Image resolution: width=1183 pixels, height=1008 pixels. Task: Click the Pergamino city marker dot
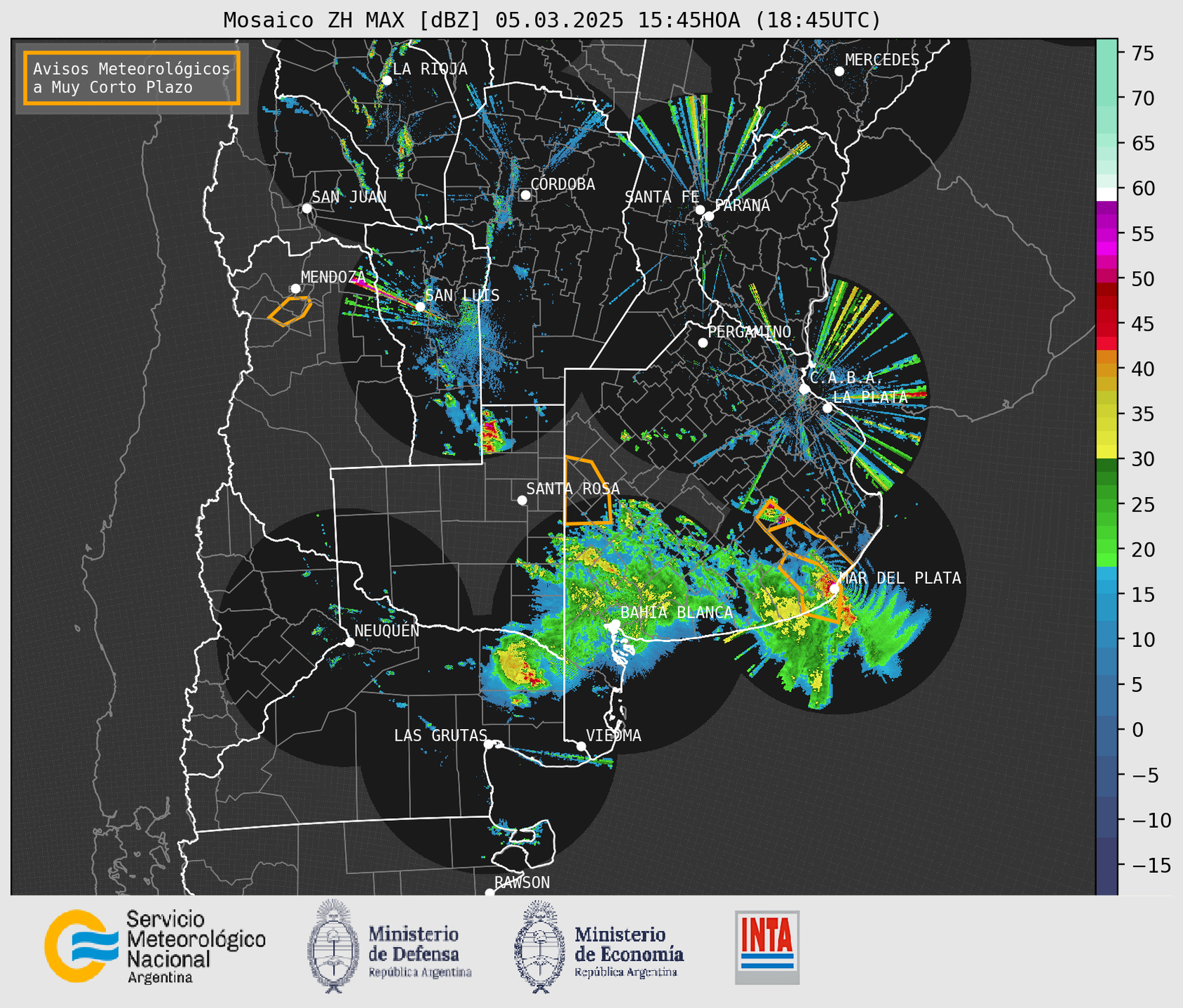tap(703, 343)
